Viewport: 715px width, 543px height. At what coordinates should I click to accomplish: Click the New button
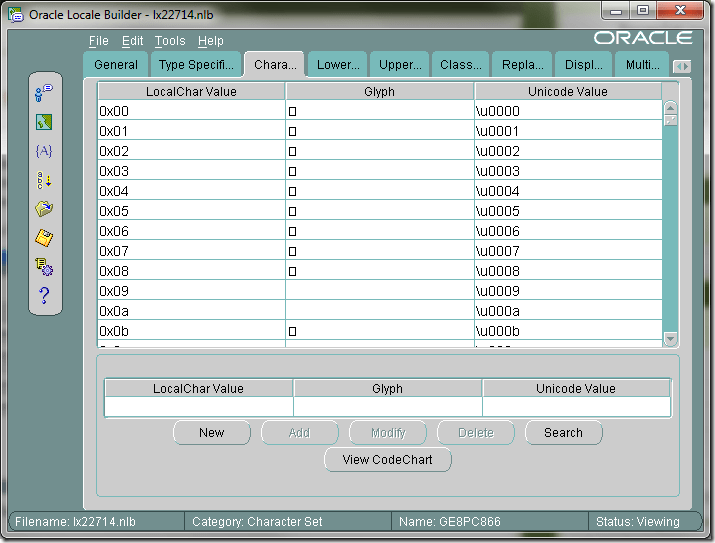coord(212,433)
